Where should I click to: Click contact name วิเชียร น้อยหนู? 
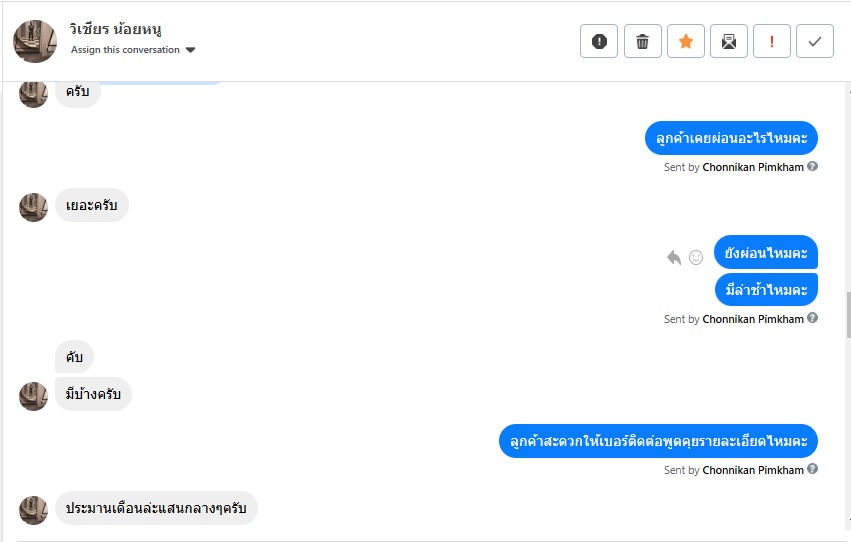click(117, 30)
